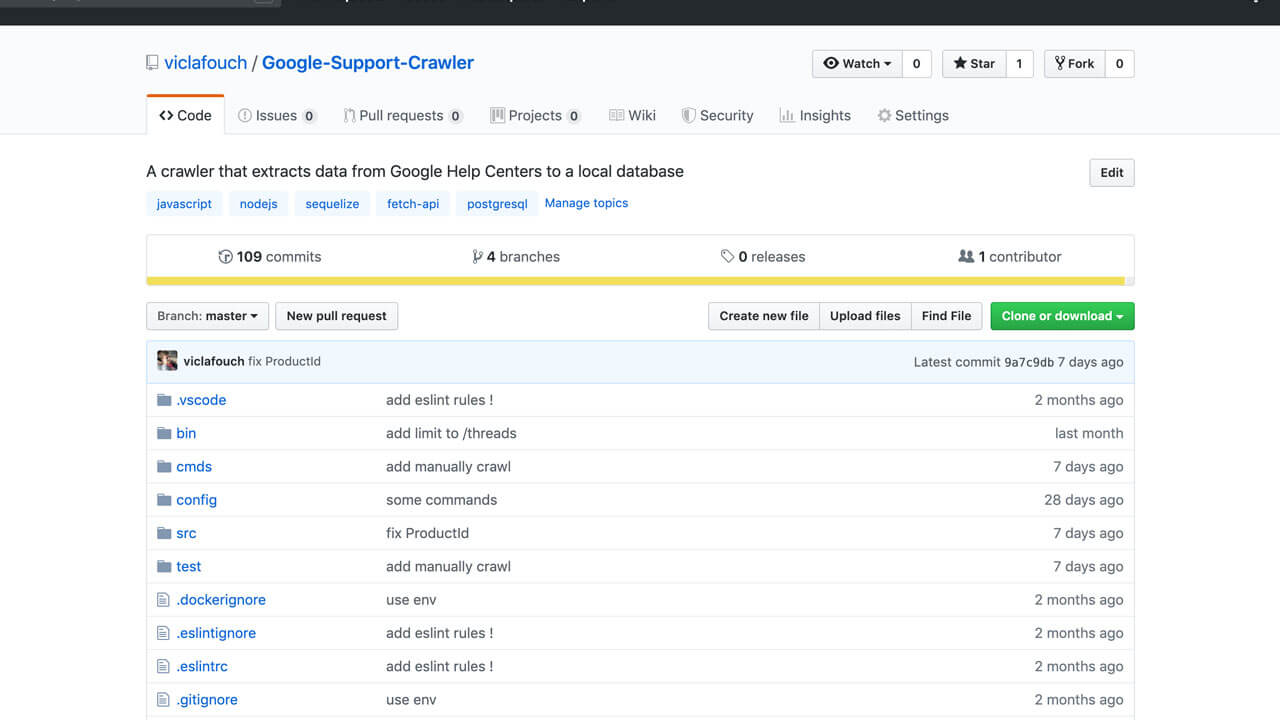Viewport: 1280px width, 720px height.
Task: Open the Branch: master selector
Action: (207, 316)
